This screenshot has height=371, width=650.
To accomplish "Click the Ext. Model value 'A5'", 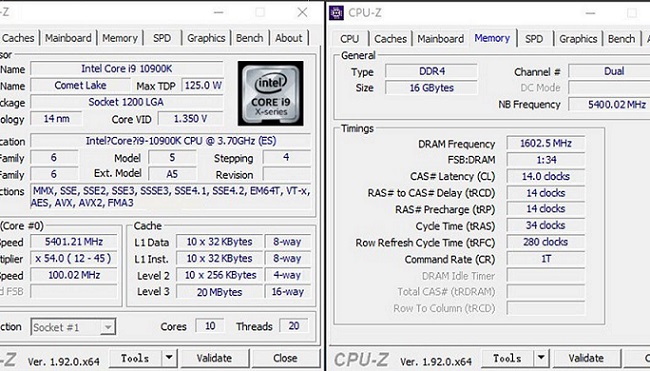I will (x=172, y=174).
